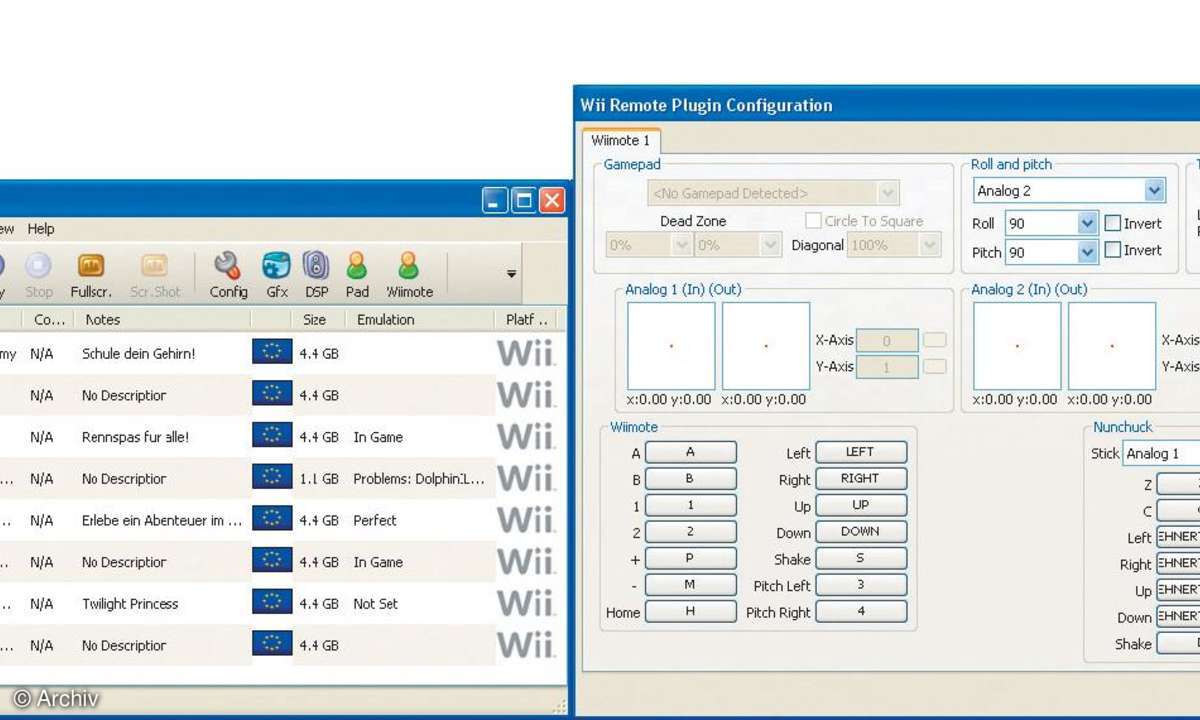Click the Shake mapping button S
The image size is (1200, 720).
pos(861,559)
